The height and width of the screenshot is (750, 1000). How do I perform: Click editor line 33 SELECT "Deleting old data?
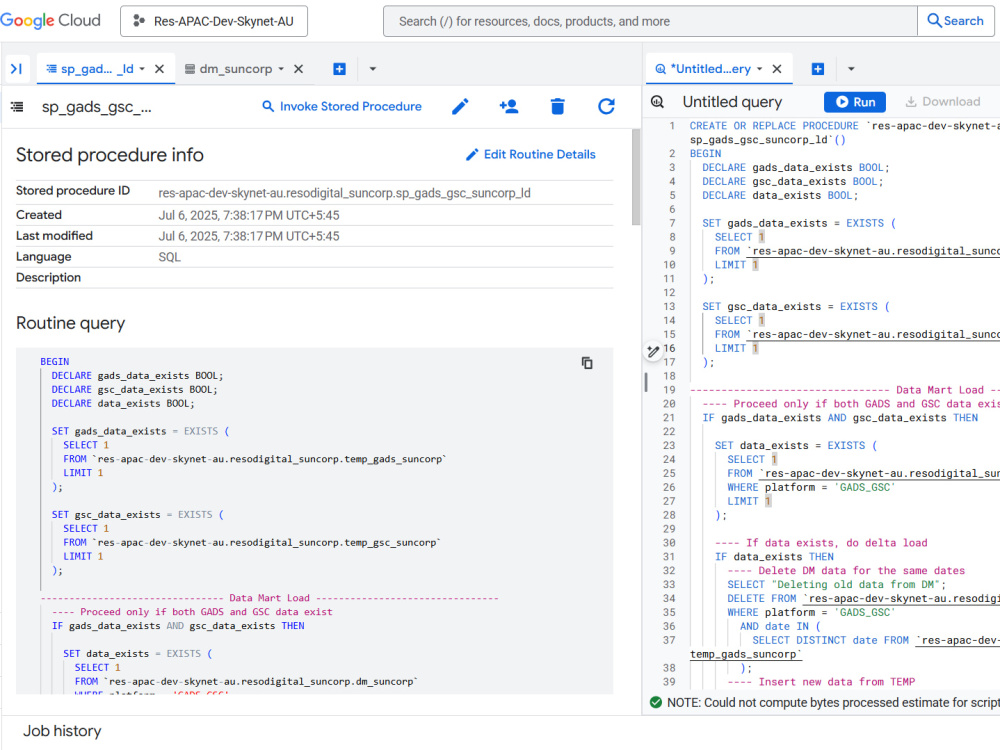click(x=836, y=584)
